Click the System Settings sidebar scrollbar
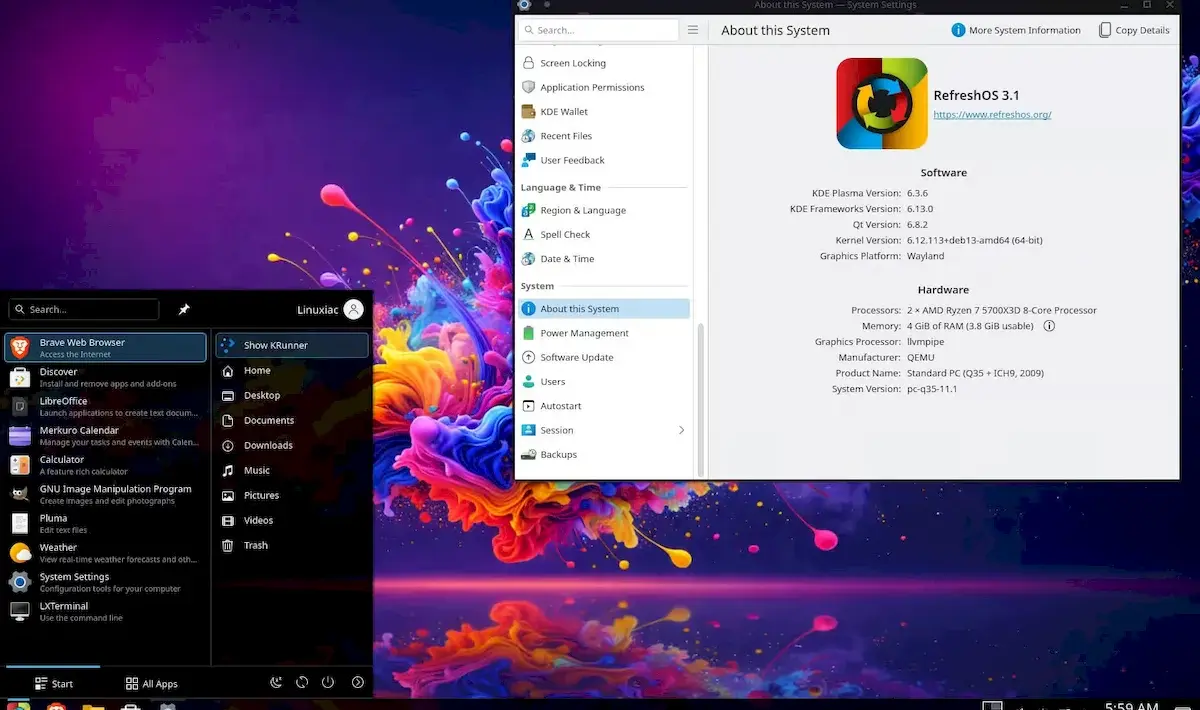1200x710 pixels. (700, 400)
